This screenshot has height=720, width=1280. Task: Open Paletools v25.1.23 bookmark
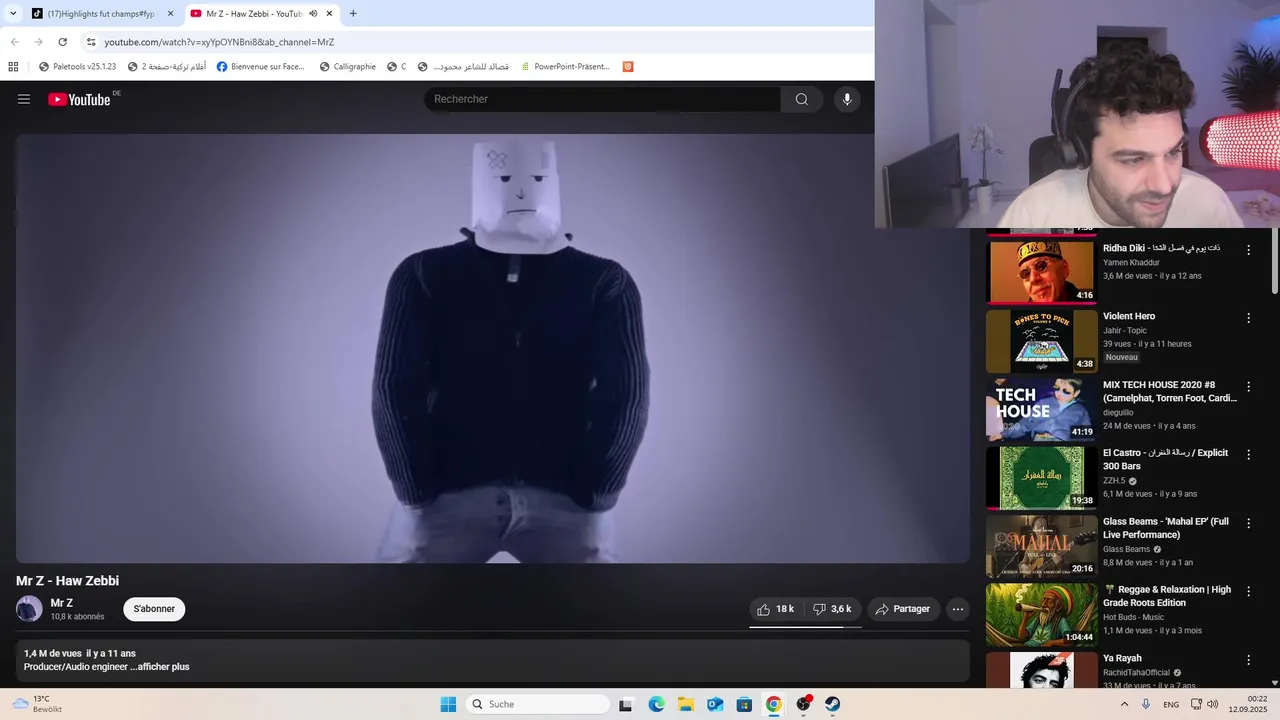[x=78, y=67]
